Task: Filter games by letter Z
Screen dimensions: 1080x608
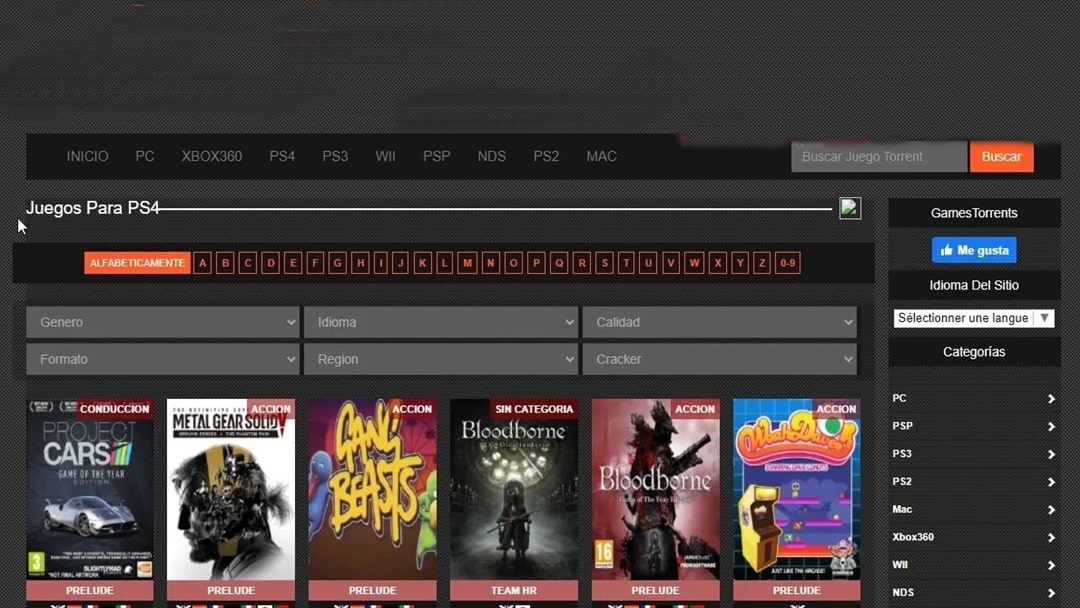Action: pos(762,263)
